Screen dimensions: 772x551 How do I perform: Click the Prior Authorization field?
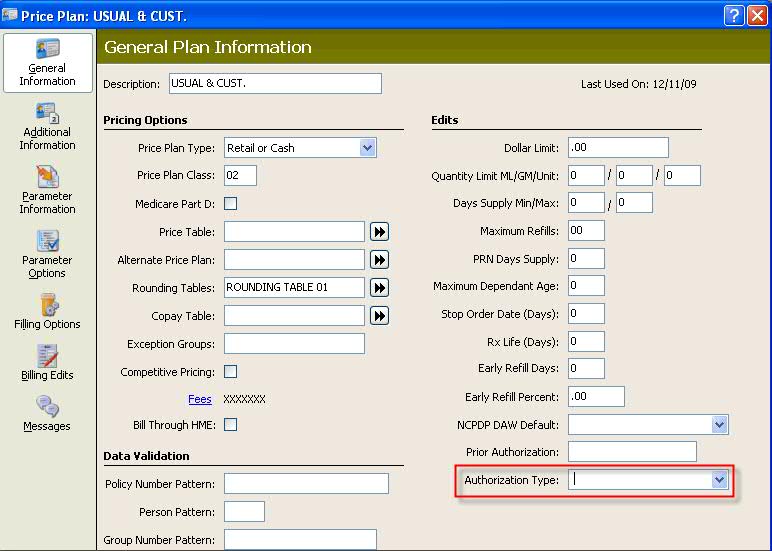pos(632,452)
